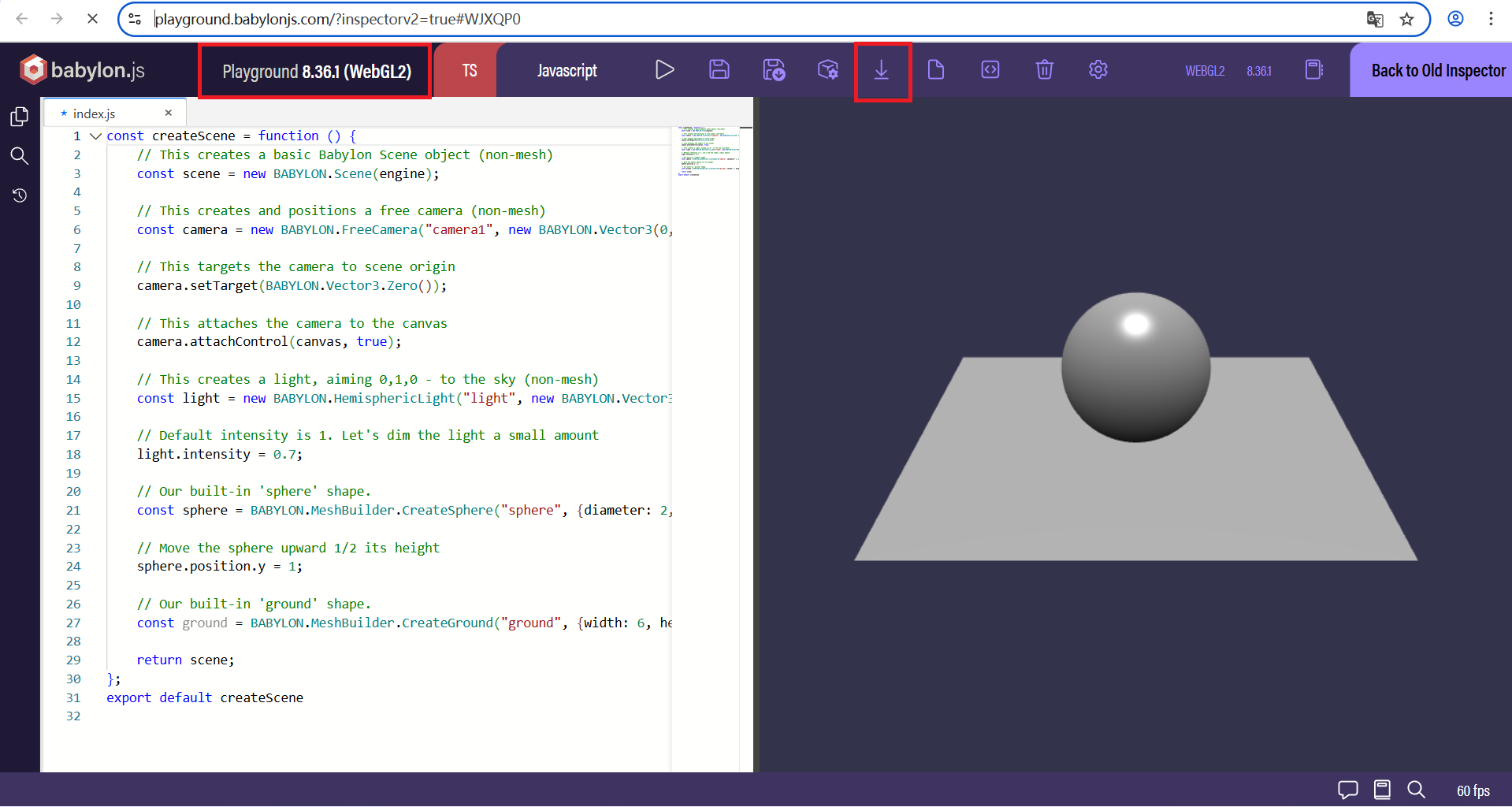
Task: Click line 'light.intensity = 0.7;'
Action: tap(220, 455)
